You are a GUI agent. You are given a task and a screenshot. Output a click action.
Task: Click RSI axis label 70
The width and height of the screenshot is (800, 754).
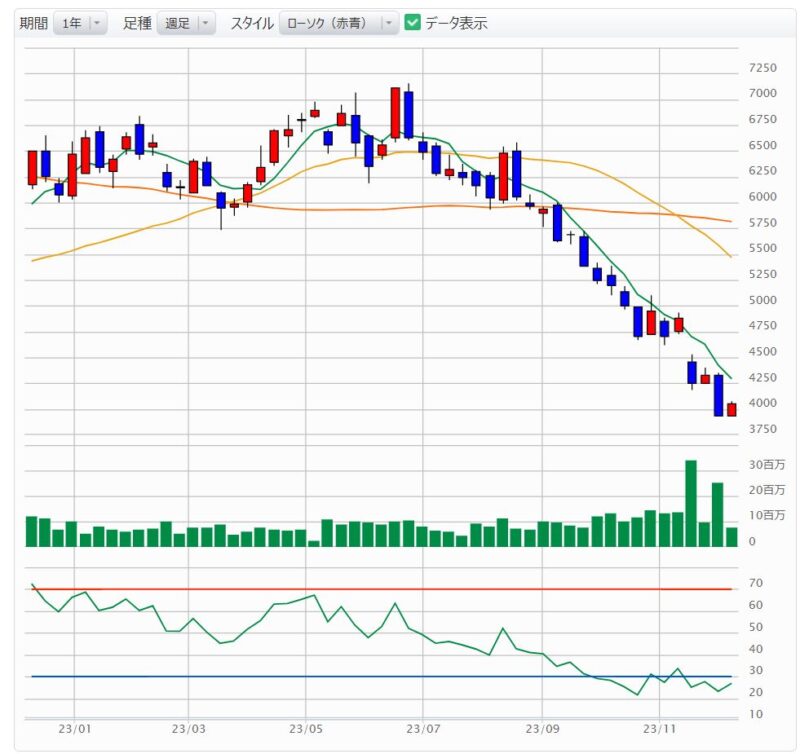[755, 583]
